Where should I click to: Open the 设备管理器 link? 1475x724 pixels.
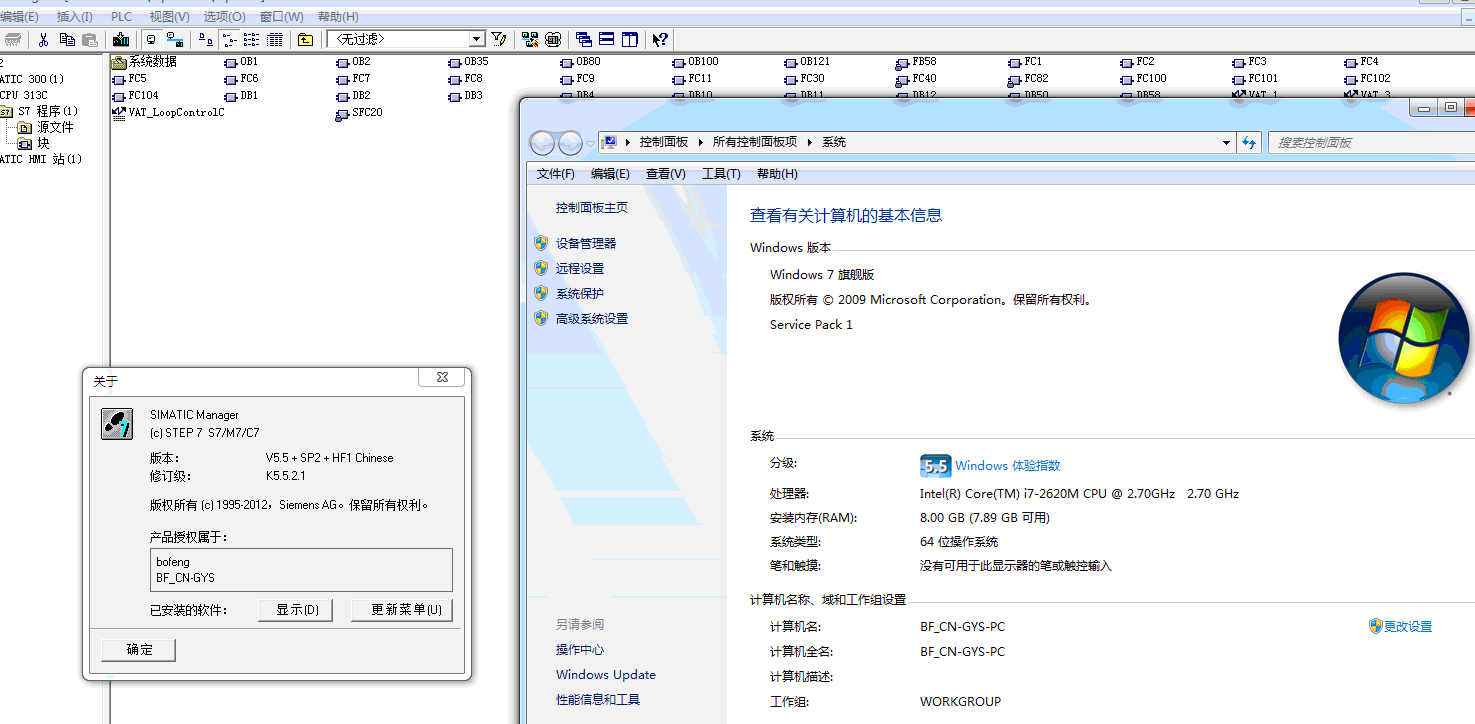point(586,244)
